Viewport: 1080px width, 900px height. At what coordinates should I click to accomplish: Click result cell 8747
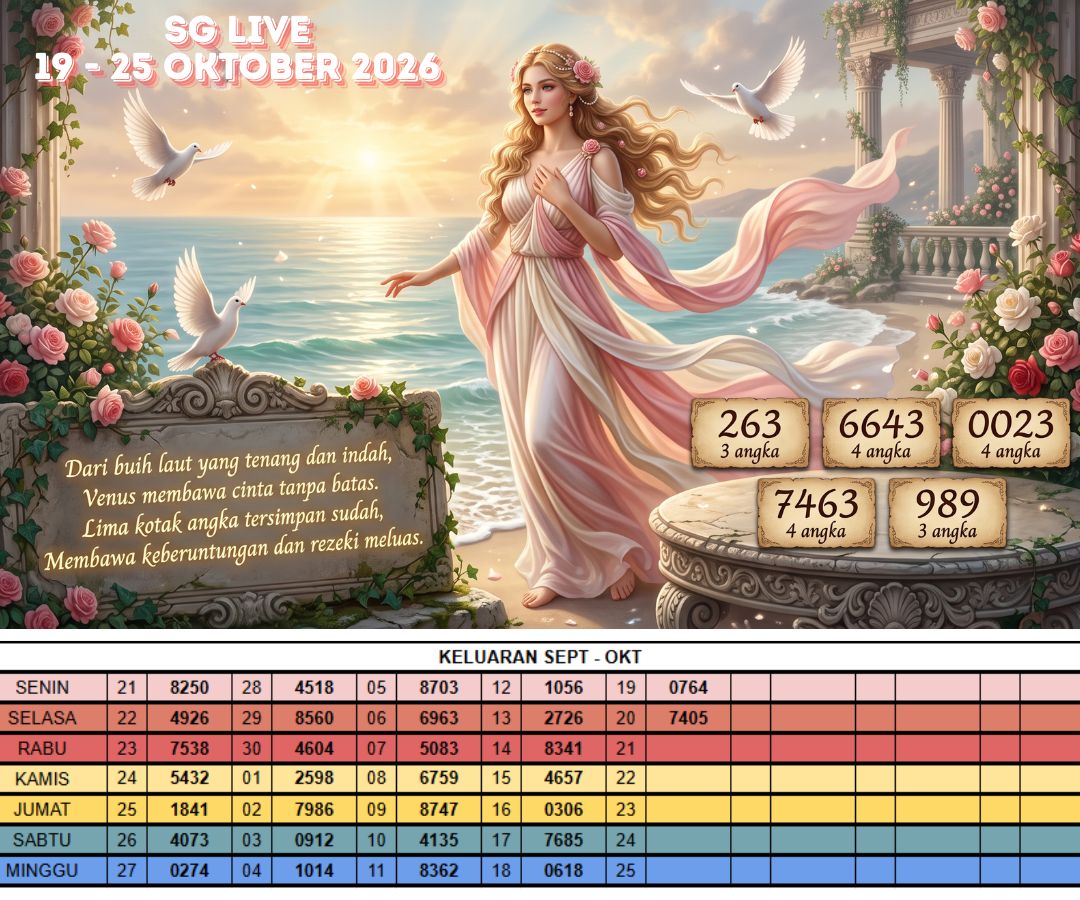pos(439,809)
